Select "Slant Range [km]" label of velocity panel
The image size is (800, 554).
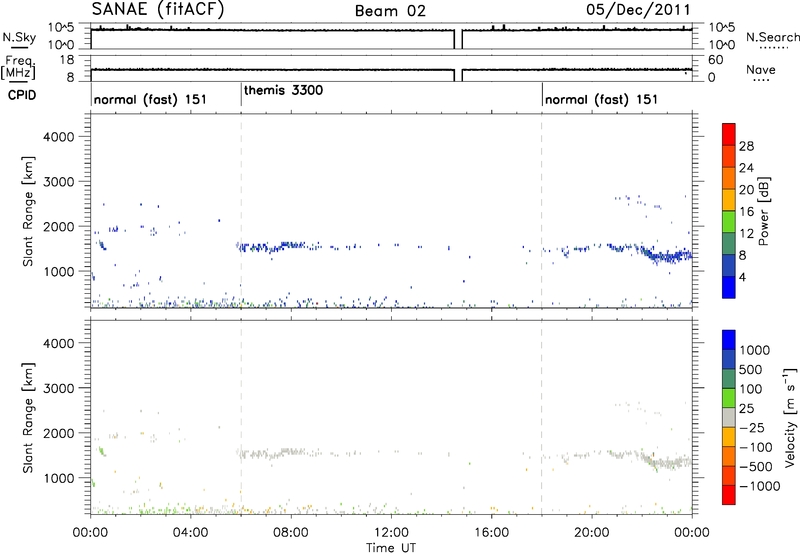click(28, 418)
